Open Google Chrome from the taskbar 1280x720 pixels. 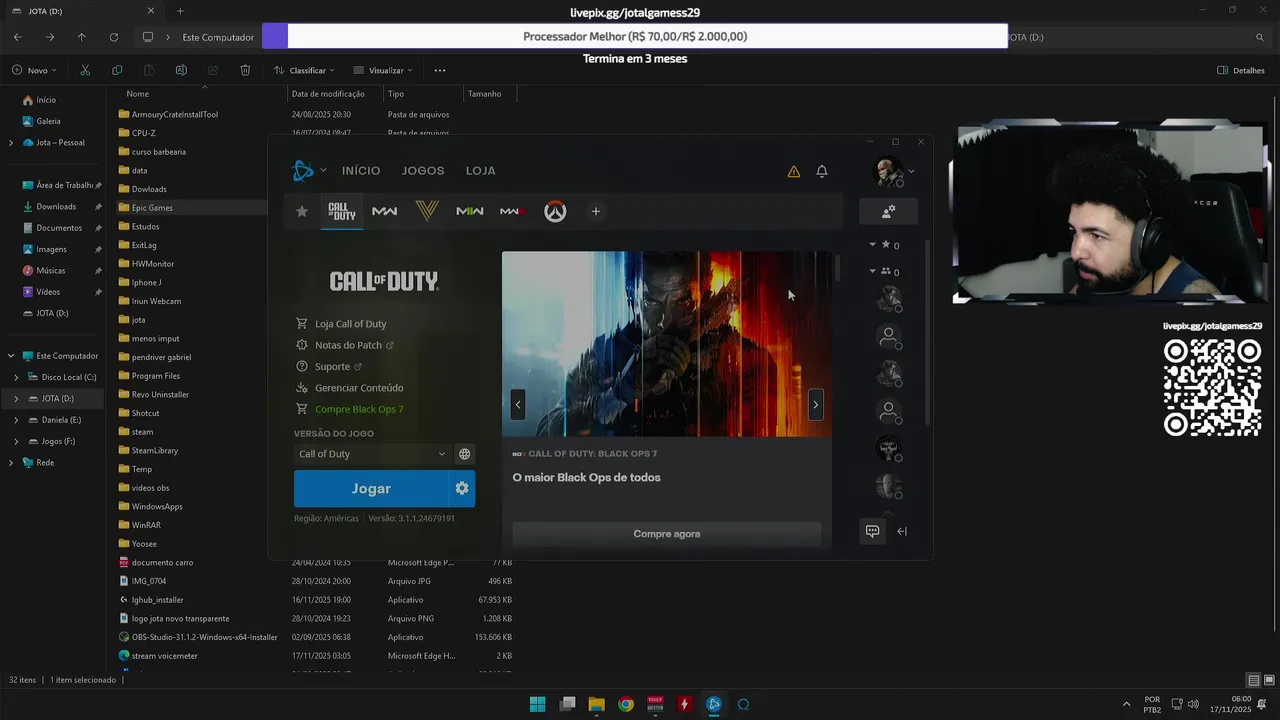pos(626,704)
